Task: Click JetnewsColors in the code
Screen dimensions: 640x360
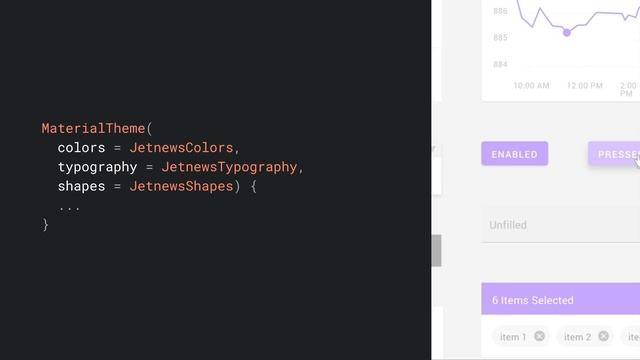Action: [181, 148]
